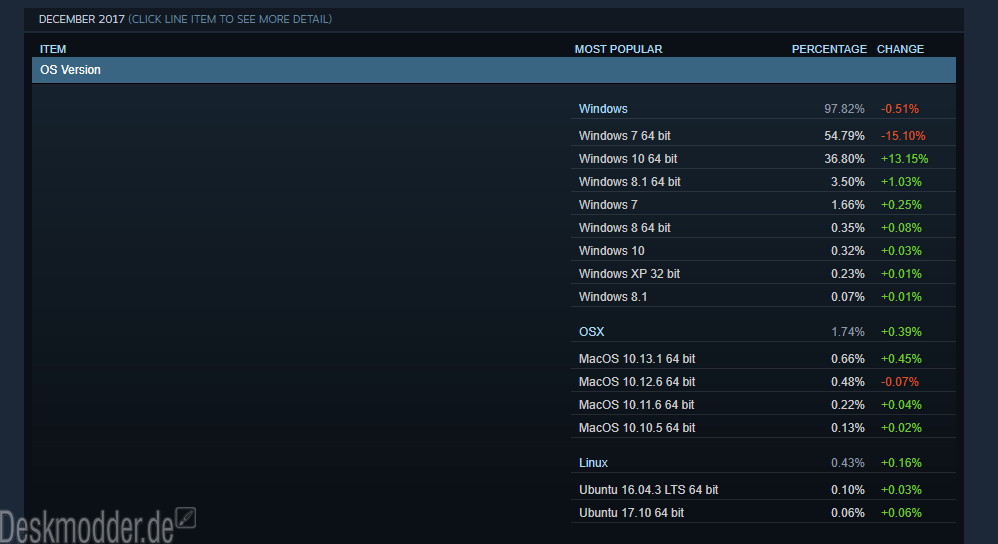Select the Windows 10 64 bit row
Image resolution: width=998 pixels, height=544 pixels.
tap(763, 158)
